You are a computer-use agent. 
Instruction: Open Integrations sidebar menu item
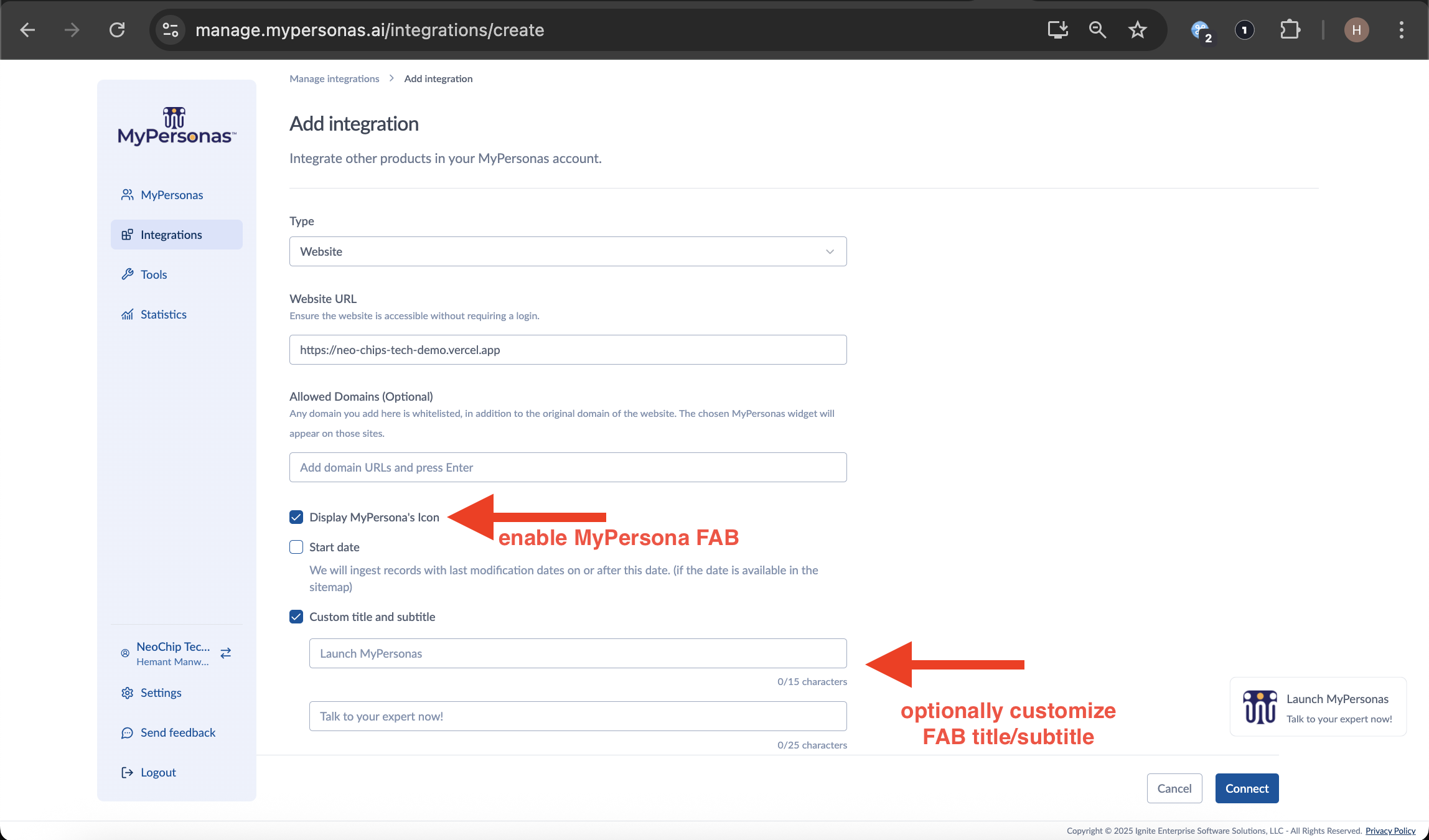click(x=177, y=235)
